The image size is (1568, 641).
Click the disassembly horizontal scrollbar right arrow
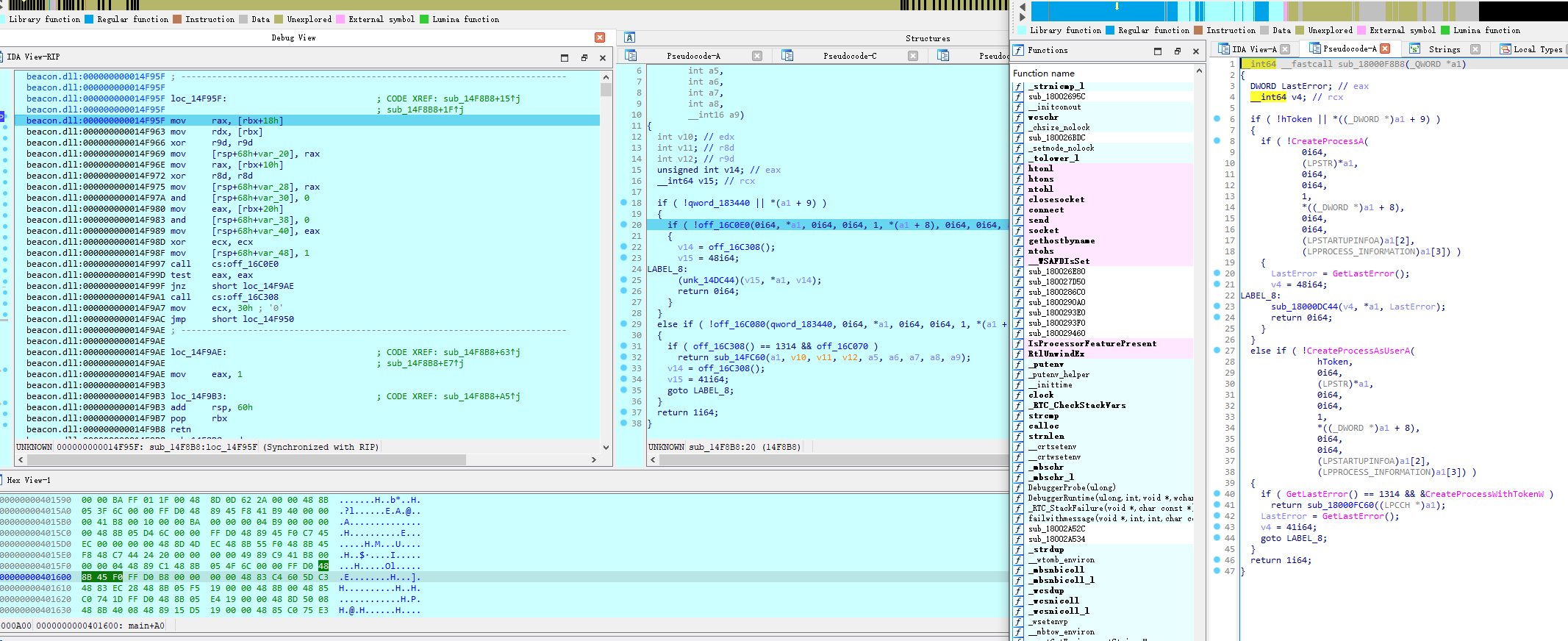pos(594,459)
